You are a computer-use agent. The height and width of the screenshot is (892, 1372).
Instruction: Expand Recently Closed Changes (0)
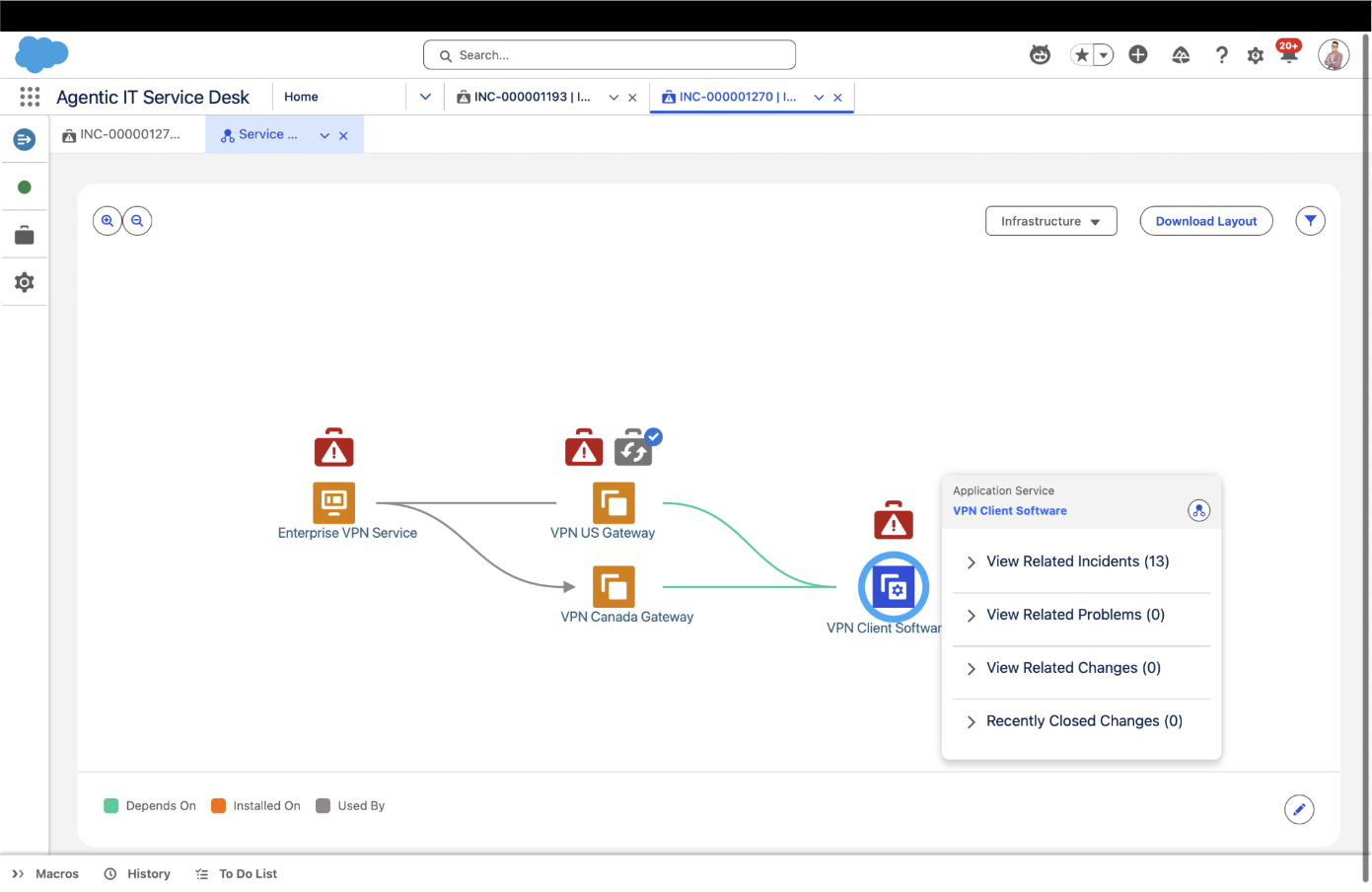click(x=1082, y=721)
